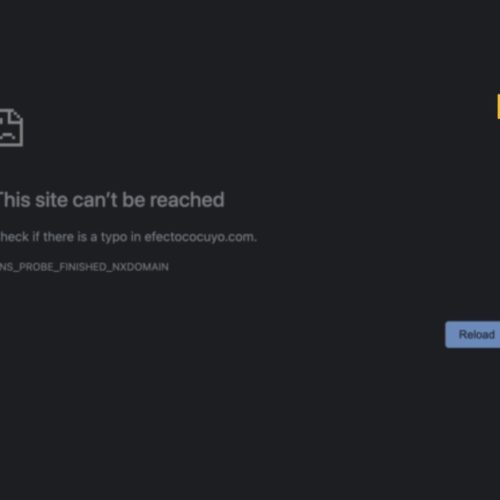The height and width of the screenshot is (500, 500).
Task: Click the DNS_PROBE_FINISHED_NXDOMAIN error code
Action: tap(84, 267)
